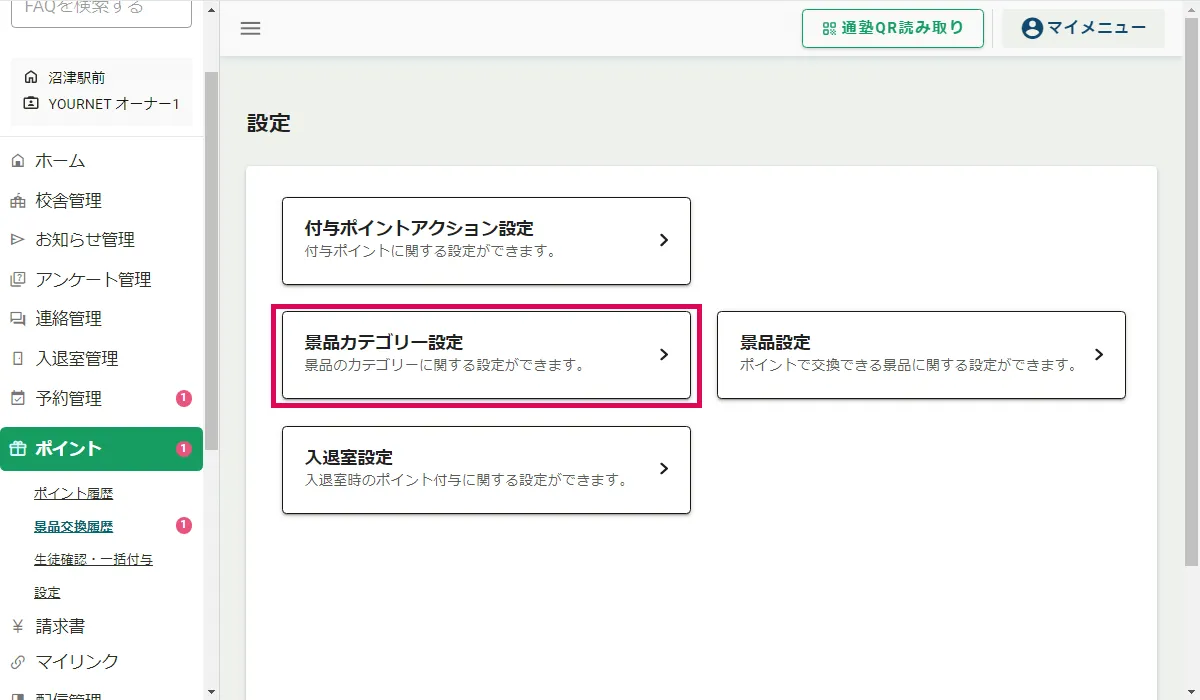Image resolution: width=1200 pixels, height=700 pixels.
Task: Click the building icon beside 校舎管理
Action: (x=17, y=201)
